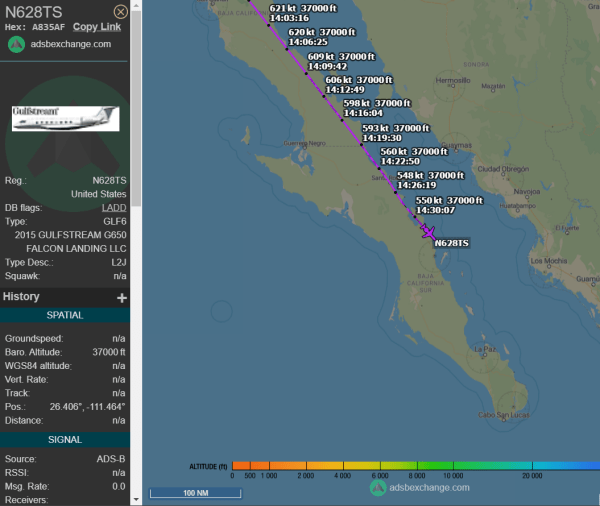
Task: Click the N628TS callsign label on map
Action: click(452, 243)
